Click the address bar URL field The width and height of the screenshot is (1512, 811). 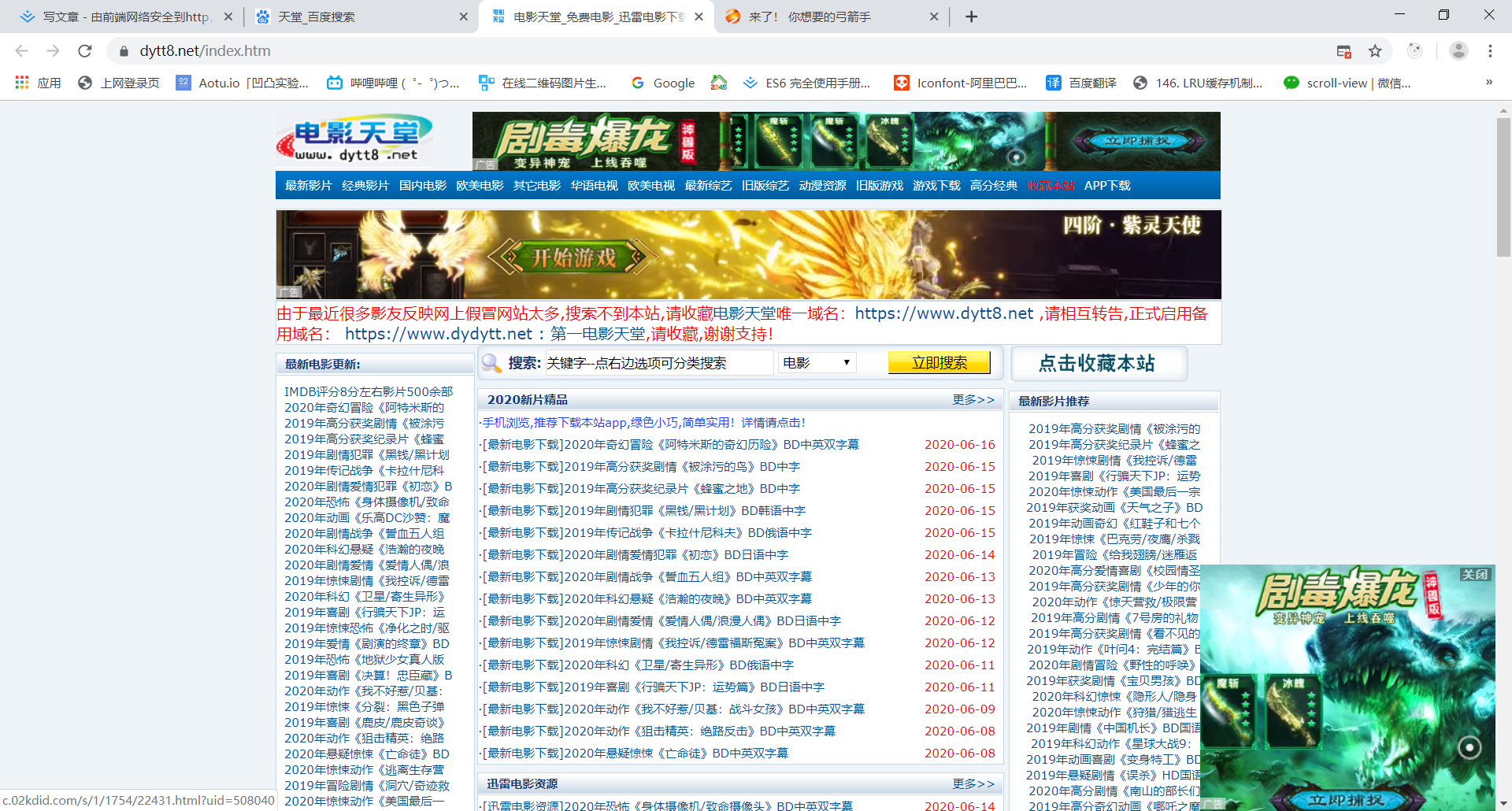pyautogui.click(x=724, y=51)
